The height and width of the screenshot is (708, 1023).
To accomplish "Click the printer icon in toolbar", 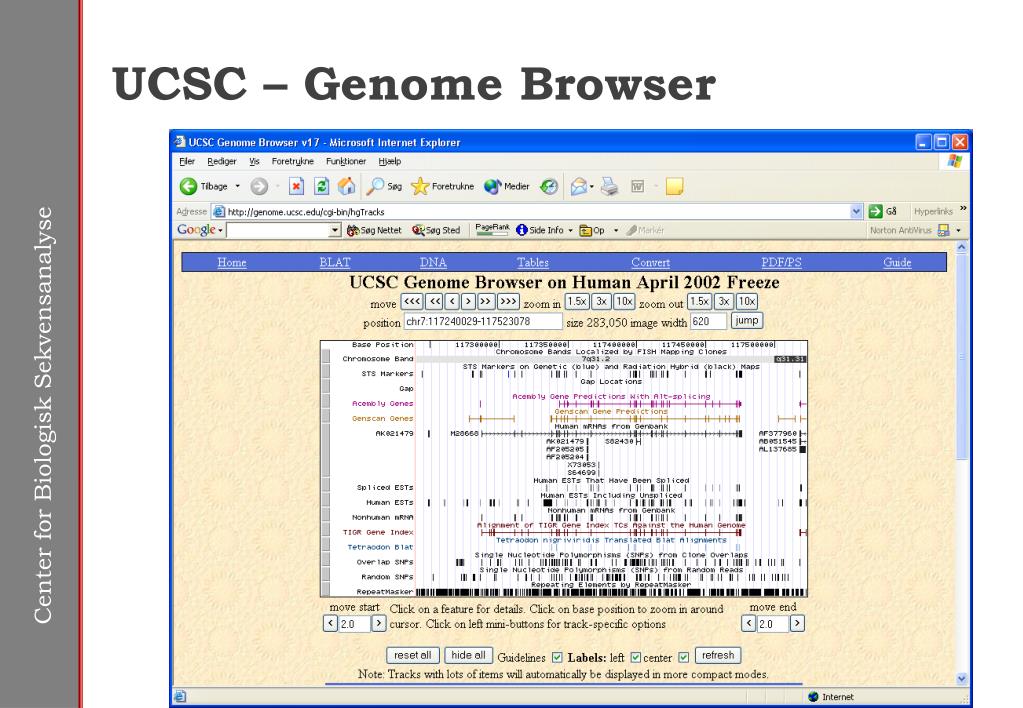I will click(609, 187).
